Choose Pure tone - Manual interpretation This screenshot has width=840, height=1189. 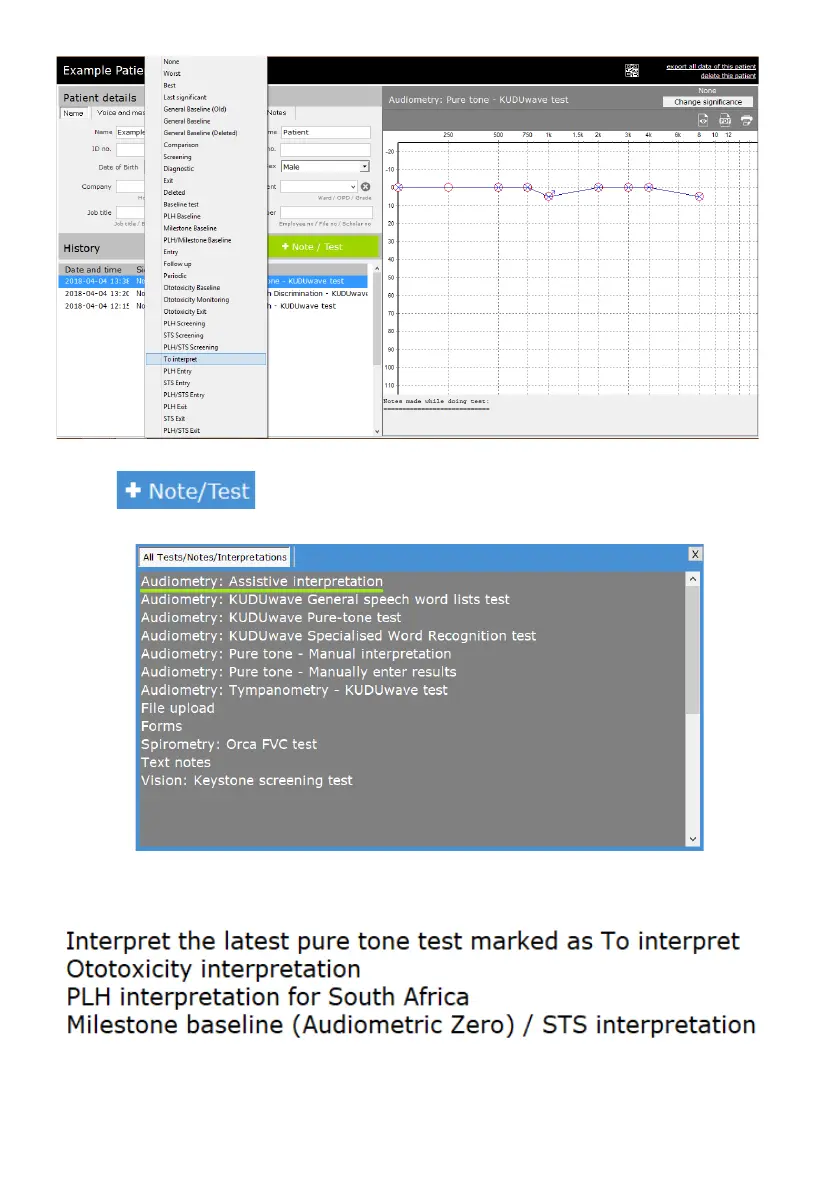[x=296, y=654]
